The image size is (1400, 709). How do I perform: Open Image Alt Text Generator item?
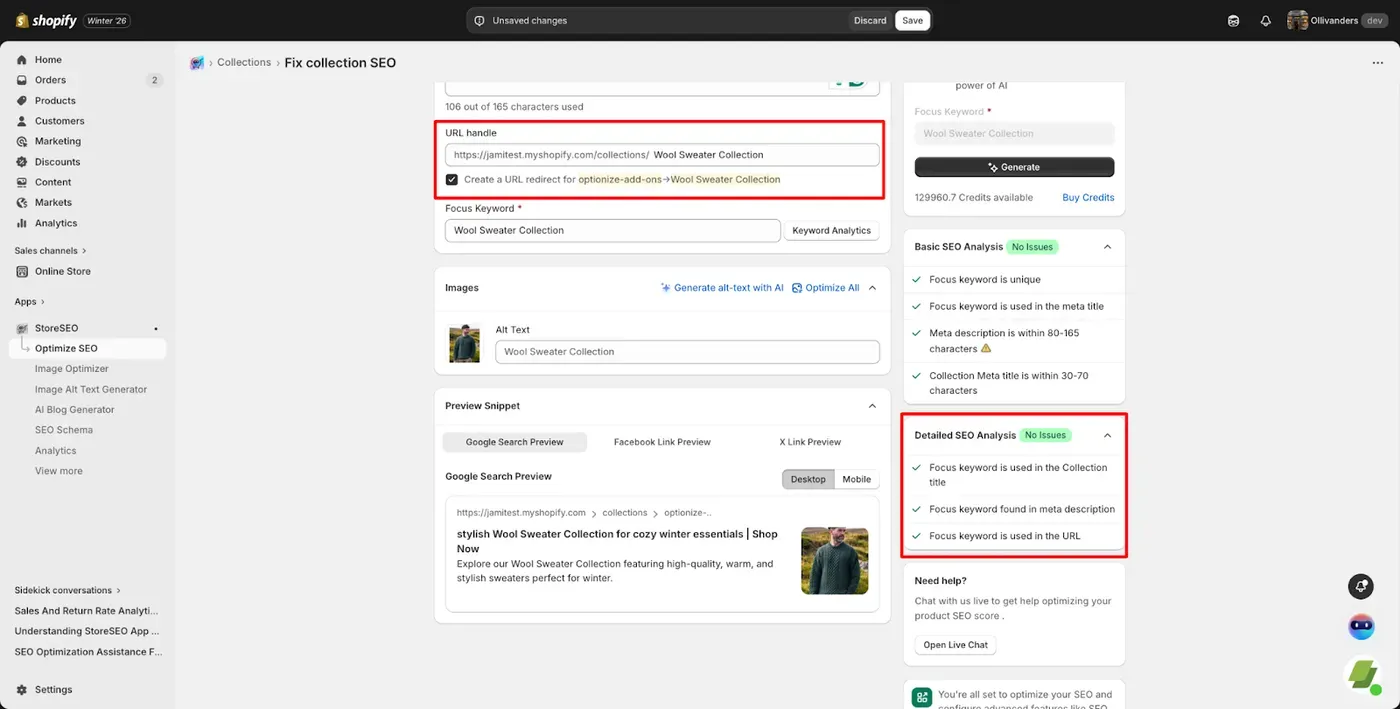click(x=91, y=389)
